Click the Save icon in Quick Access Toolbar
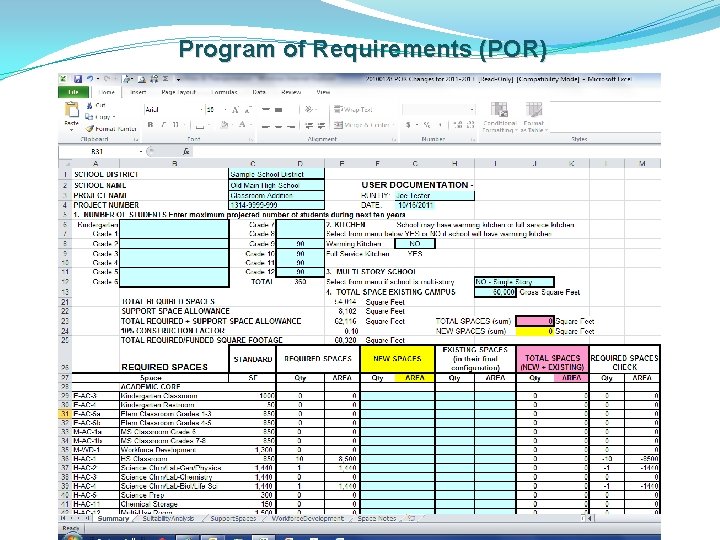The image size is (720, 540). coord(78,79)
